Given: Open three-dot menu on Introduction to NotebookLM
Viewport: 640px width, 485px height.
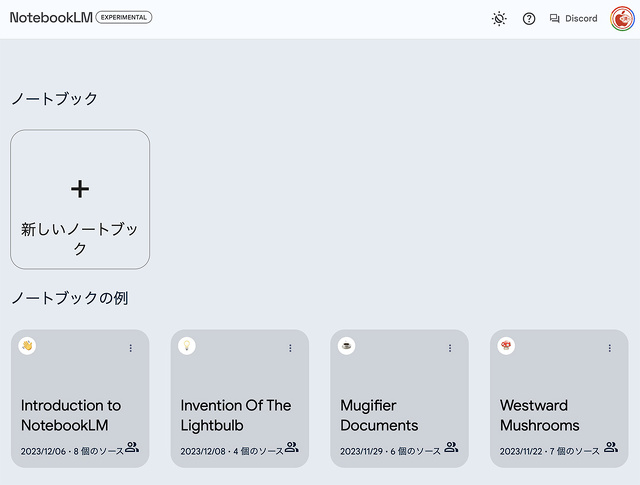Looking at the screenshot, I should (131, 348).
